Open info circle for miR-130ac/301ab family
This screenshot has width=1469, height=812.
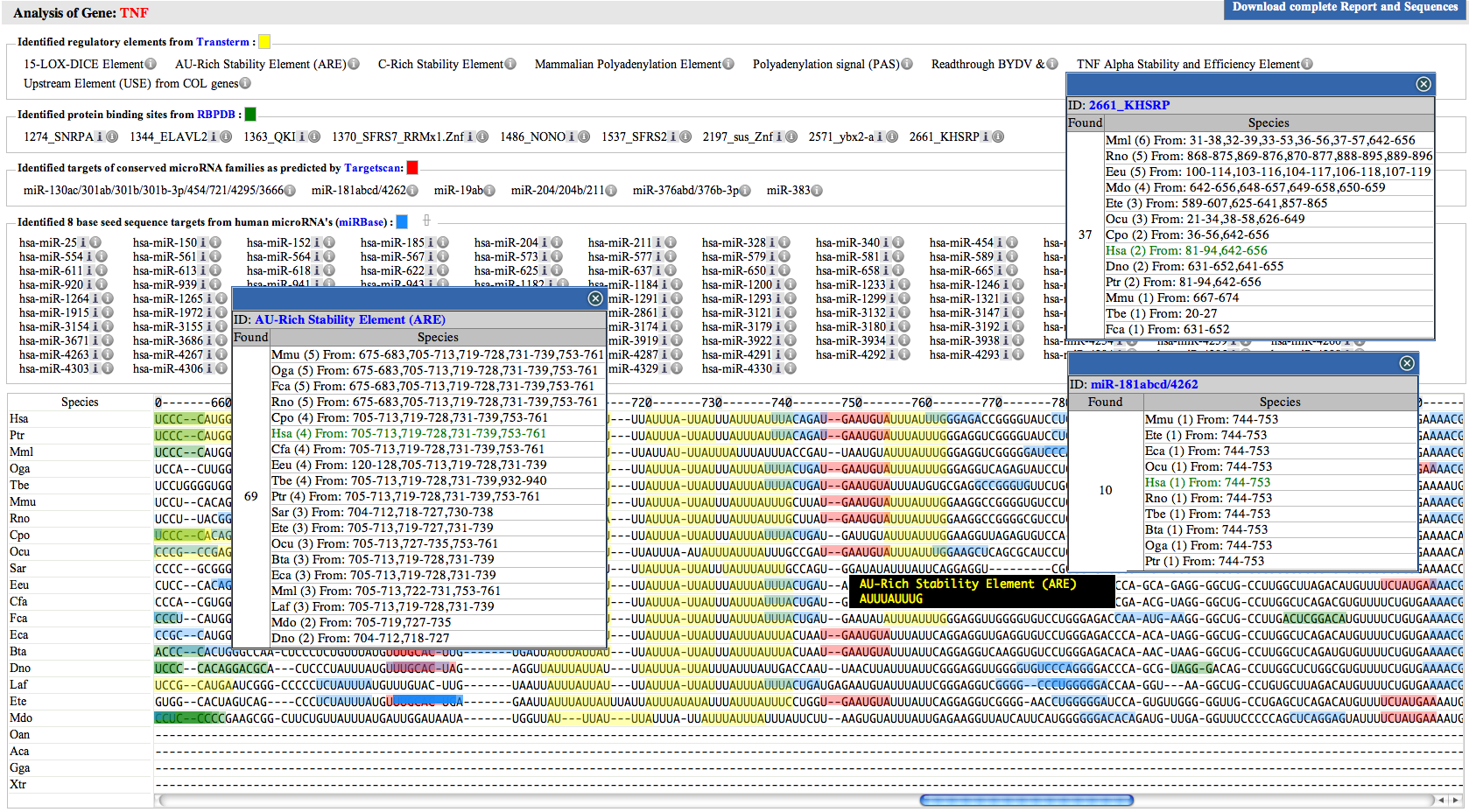coord(290,191)
